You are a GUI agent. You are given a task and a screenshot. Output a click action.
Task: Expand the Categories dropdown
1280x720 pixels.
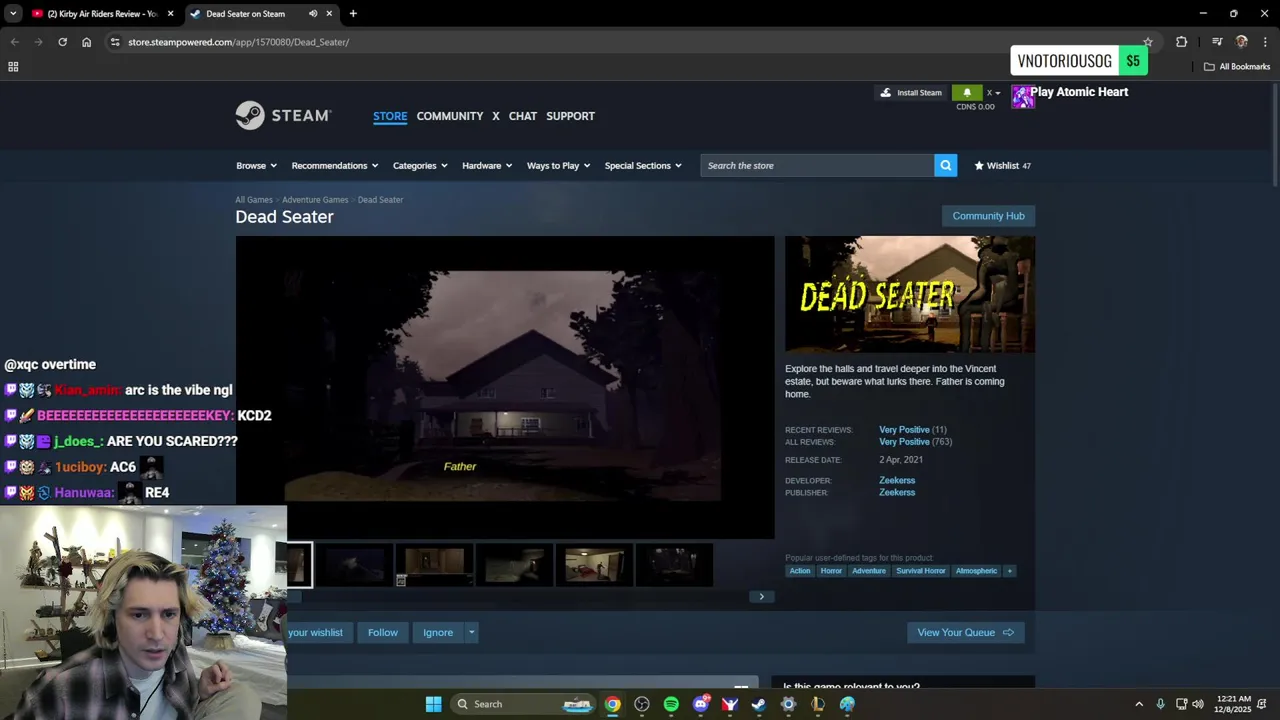click(x=420, y=166)
